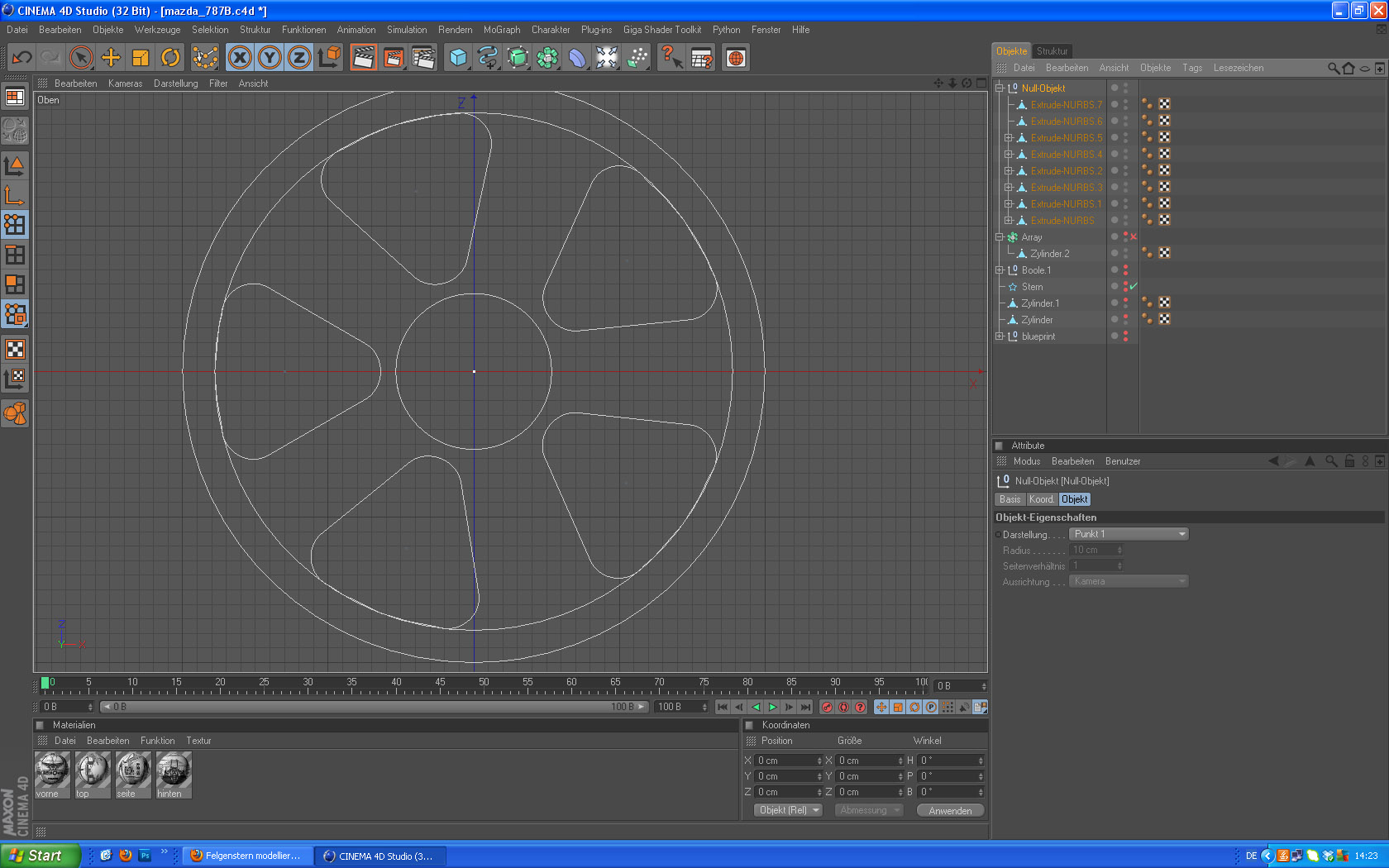Expand the blueprint object node
This screenshot has width=1389, height=868.
point(1000,336)
